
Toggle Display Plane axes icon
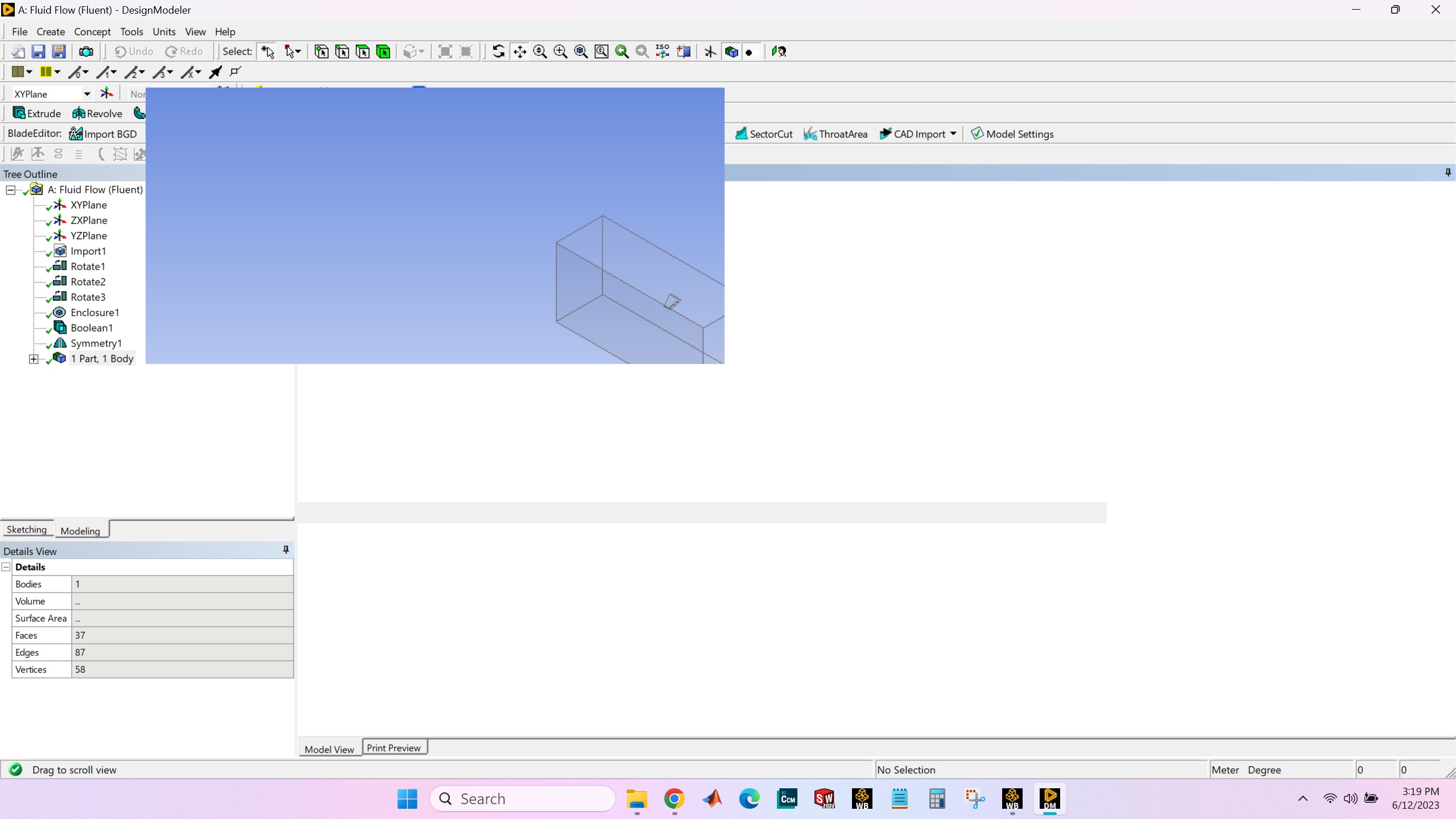710,52
